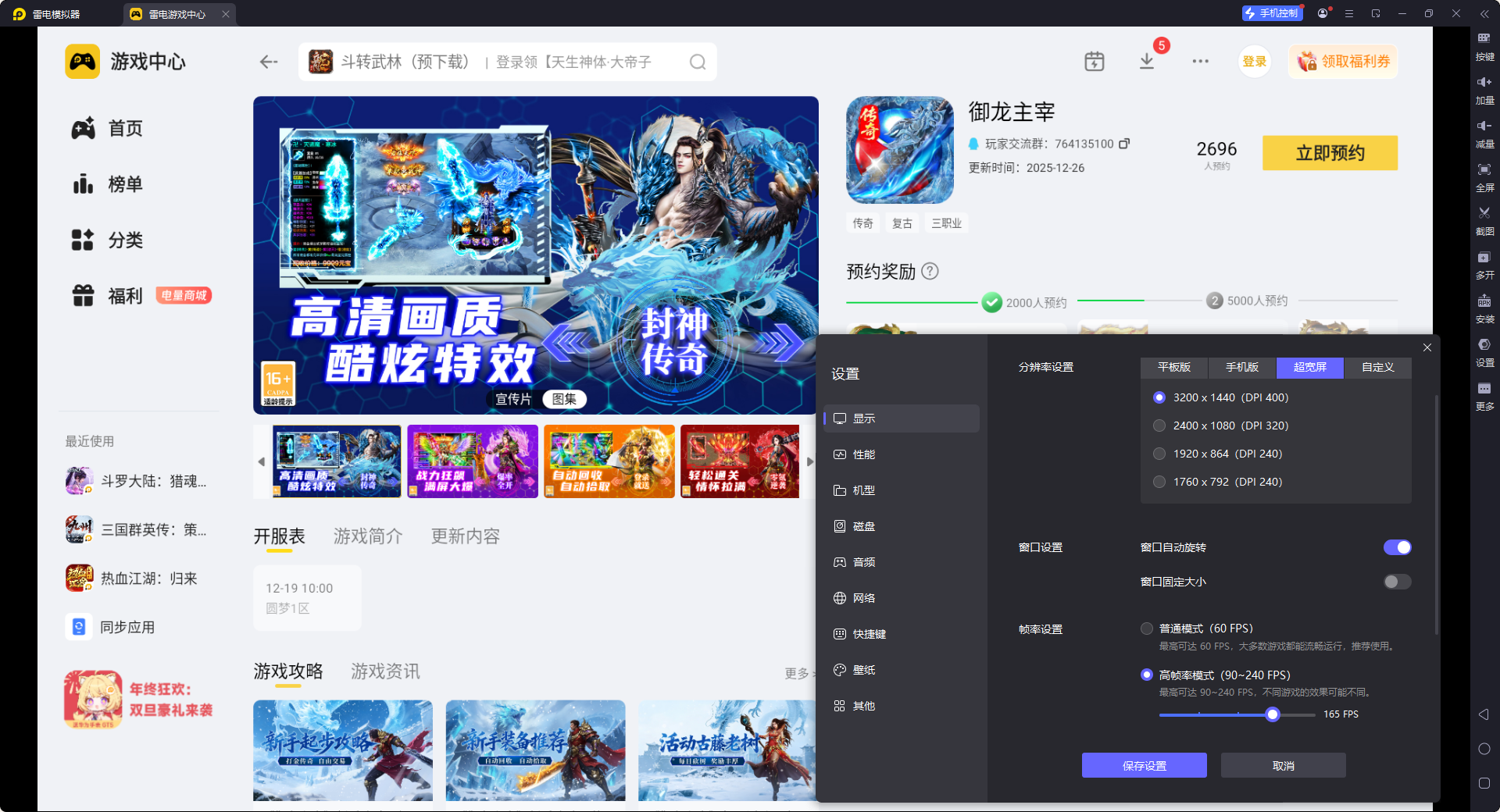Click the search magnifier icon
The height and width of the screenshot is (812, 1500).
tap(698, 62)
